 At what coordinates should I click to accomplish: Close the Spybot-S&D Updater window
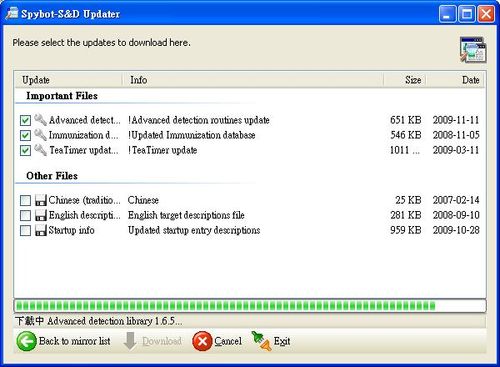[x=486, y=14]
